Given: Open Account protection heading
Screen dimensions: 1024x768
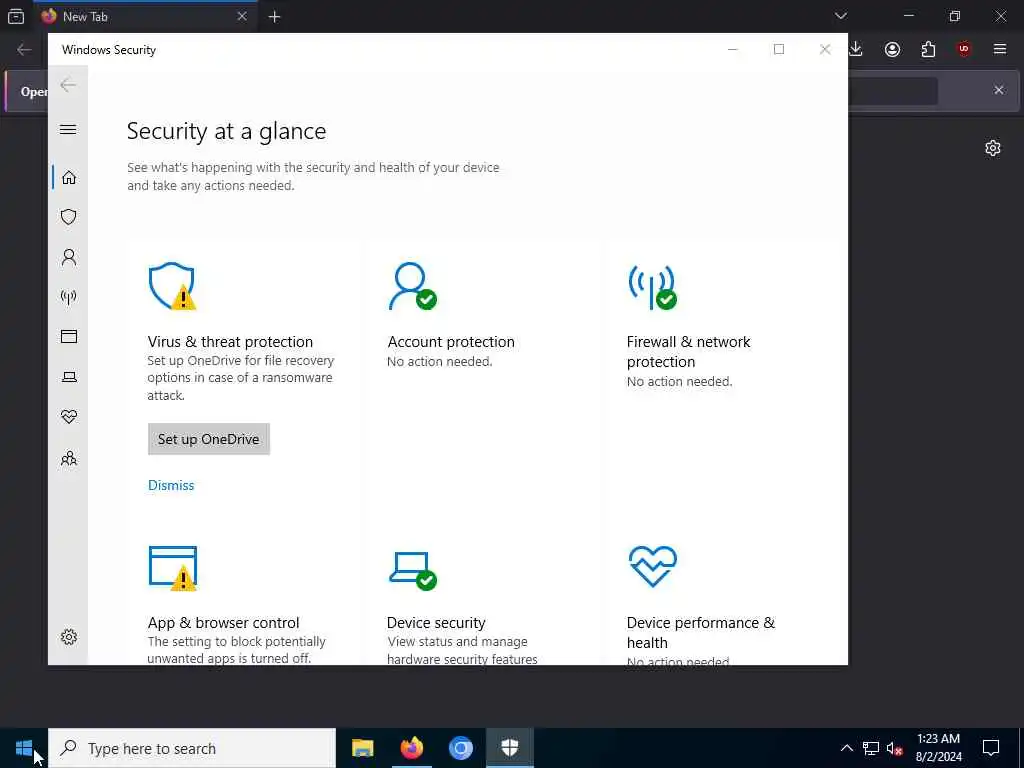Looking at the screenshot, I should (451, 342).
